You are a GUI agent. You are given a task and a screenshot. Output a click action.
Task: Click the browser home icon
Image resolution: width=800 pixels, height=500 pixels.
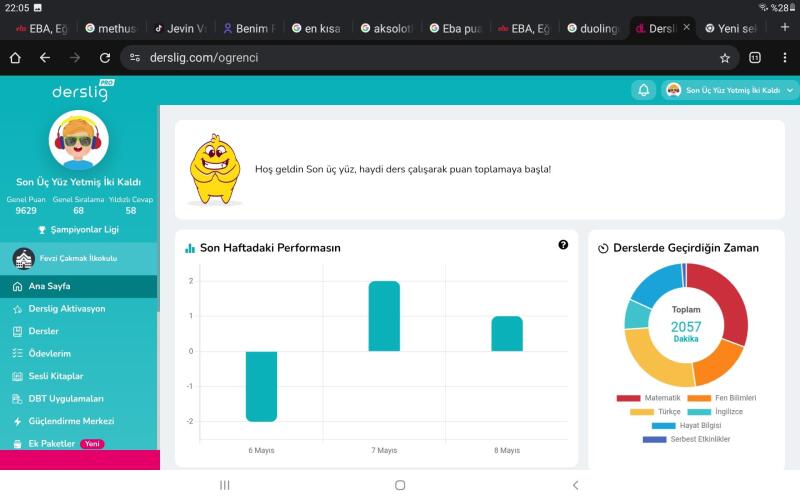pyautogui.click(x=15, y=58)
